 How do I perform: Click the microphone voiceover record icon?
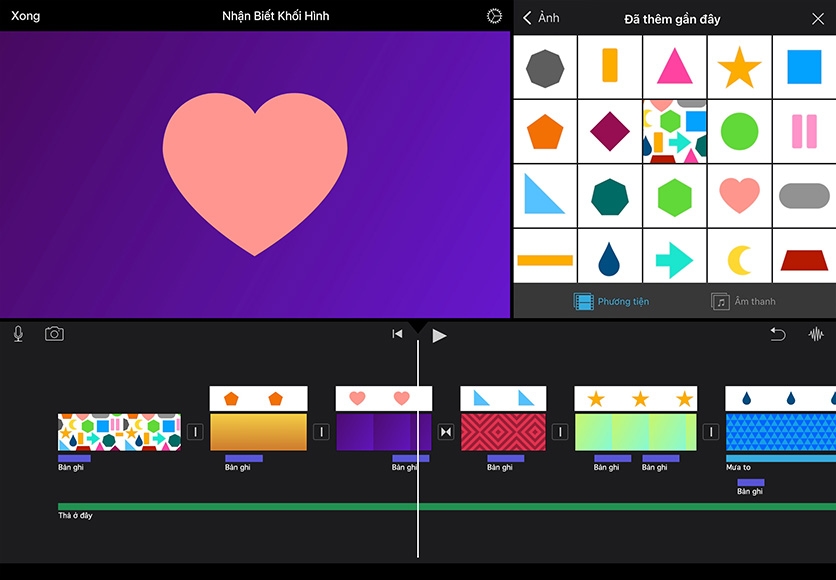[18, 334]
